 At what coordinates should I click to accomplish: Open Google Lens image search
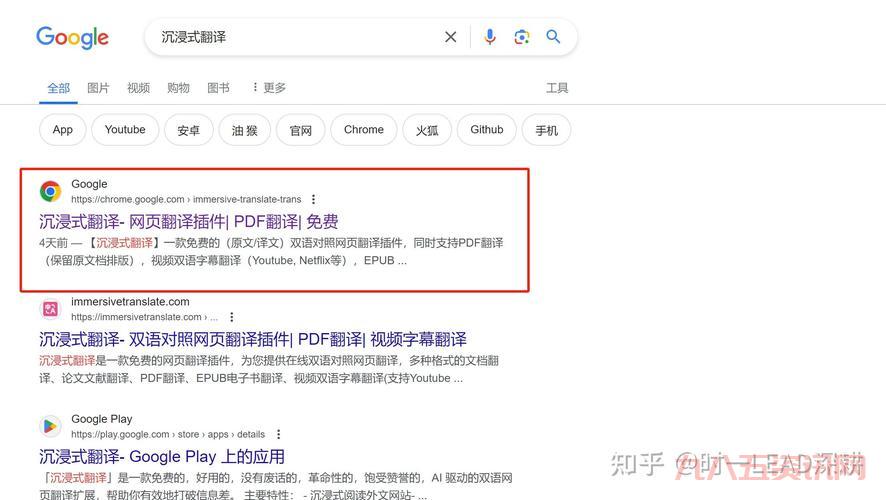point(521,37)
